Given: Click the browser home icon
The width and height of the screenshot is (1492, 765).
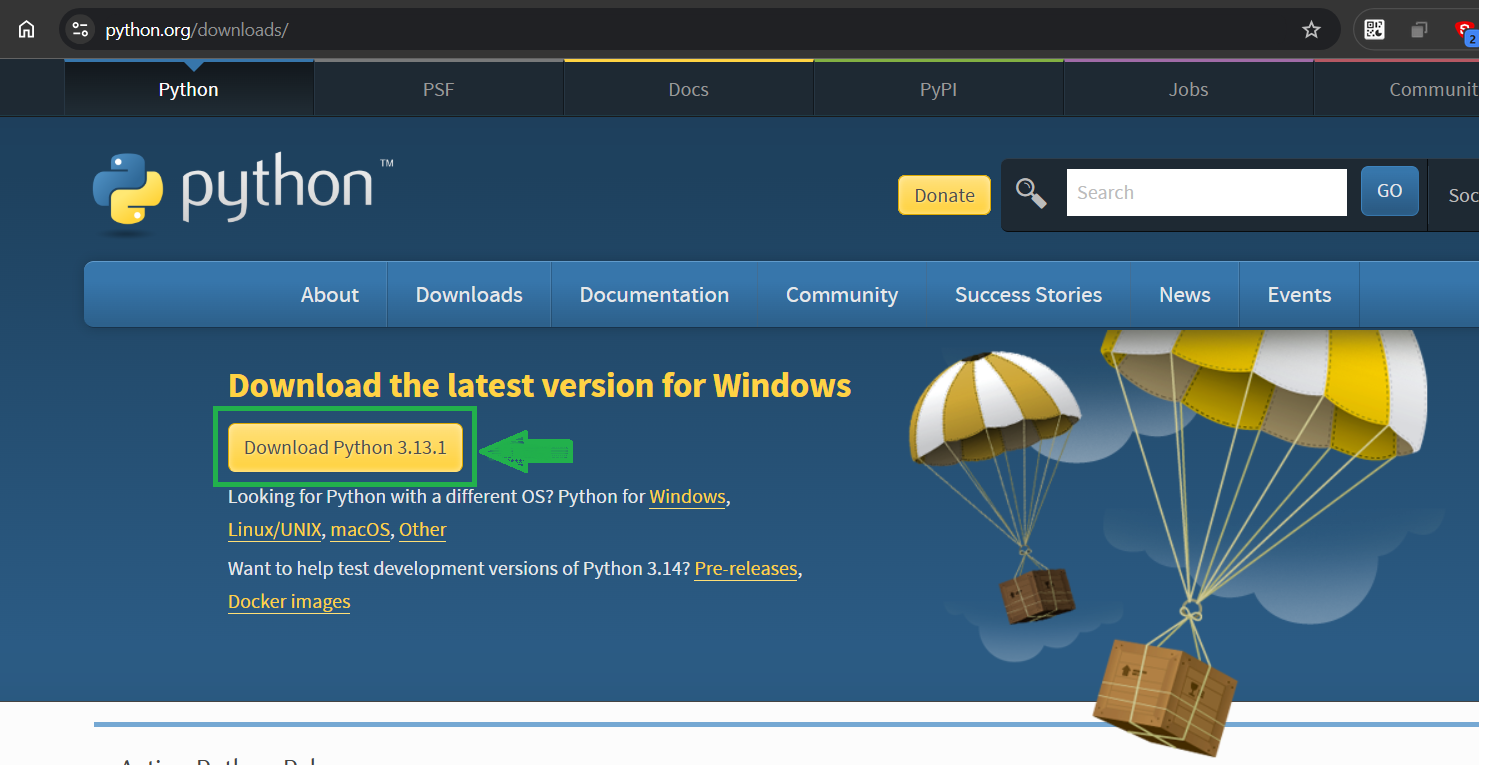Looking at the screenshot, I should tap(26, 30).
